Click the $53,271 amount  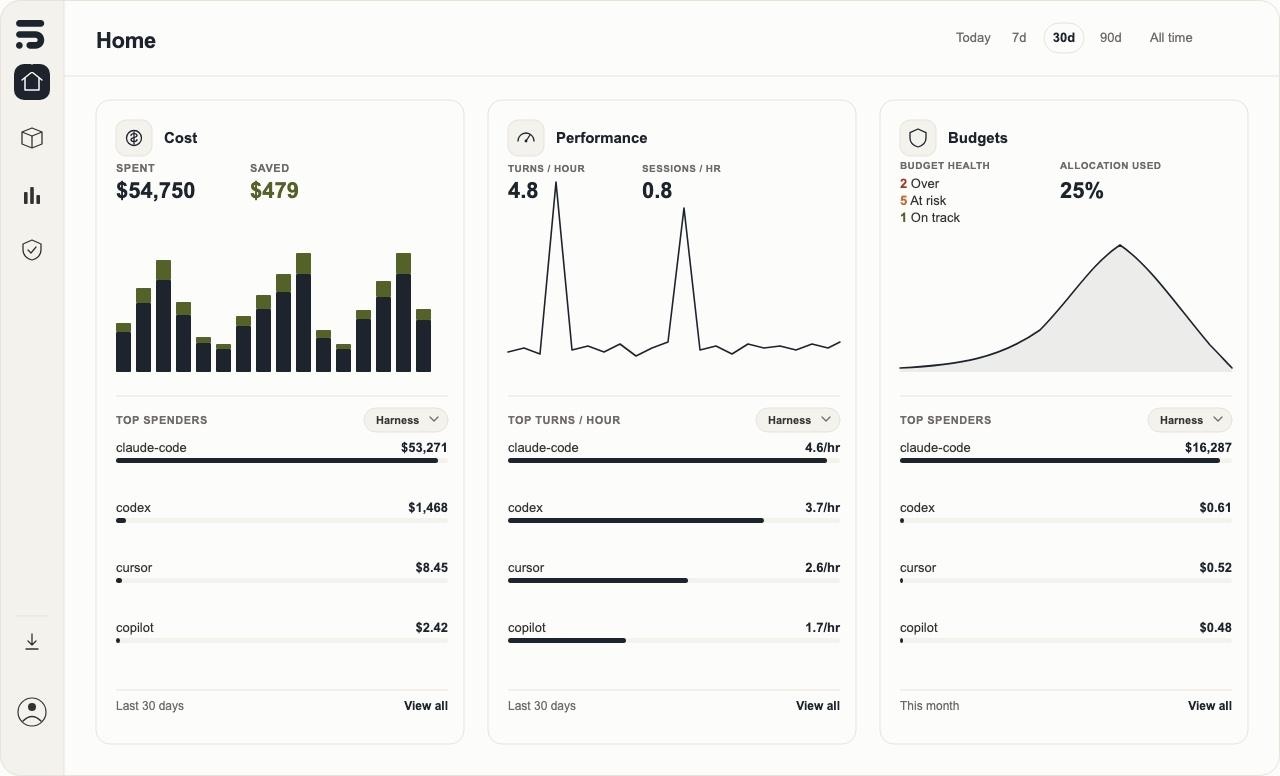pyautogui.click(x=424, y=448)
